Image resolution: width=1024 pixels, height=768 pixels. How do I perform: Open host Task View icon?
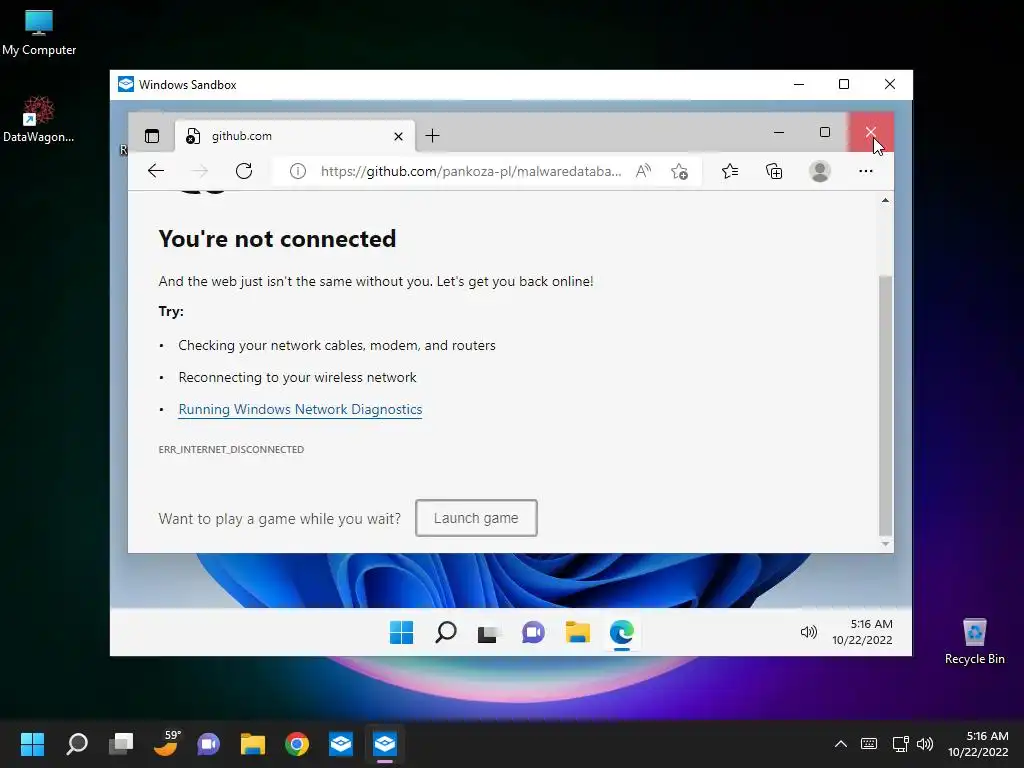coord(121,744)
